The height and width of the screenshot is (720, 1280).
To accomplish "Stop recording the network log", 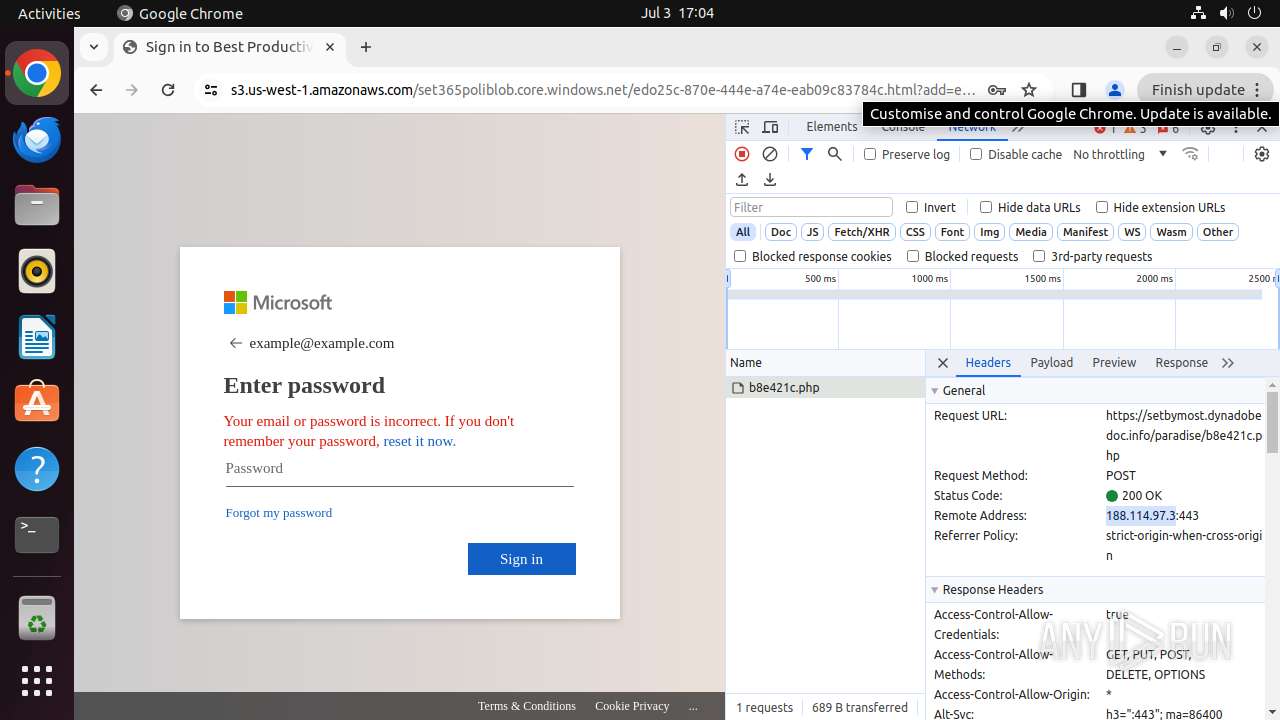I will [x=742, y=154].
